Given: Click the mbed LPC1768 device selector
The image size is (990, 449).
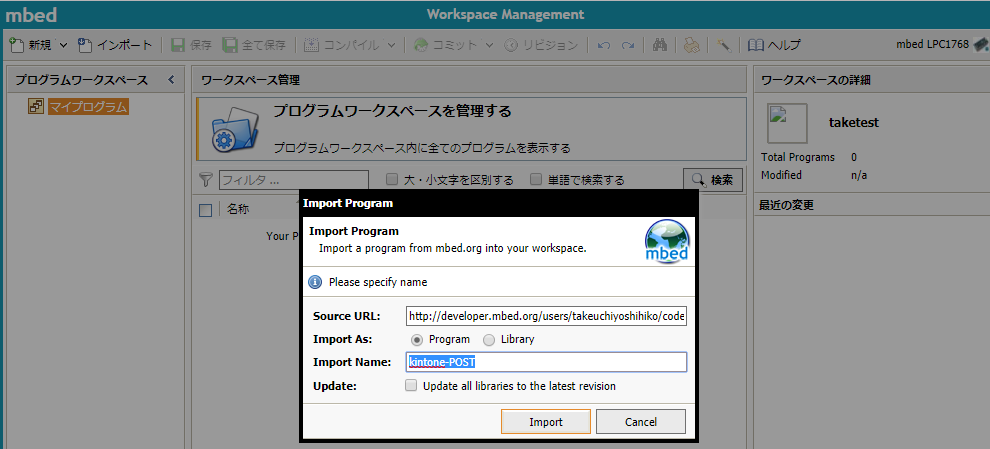Looking at the screenshot, I should [941, 44].
